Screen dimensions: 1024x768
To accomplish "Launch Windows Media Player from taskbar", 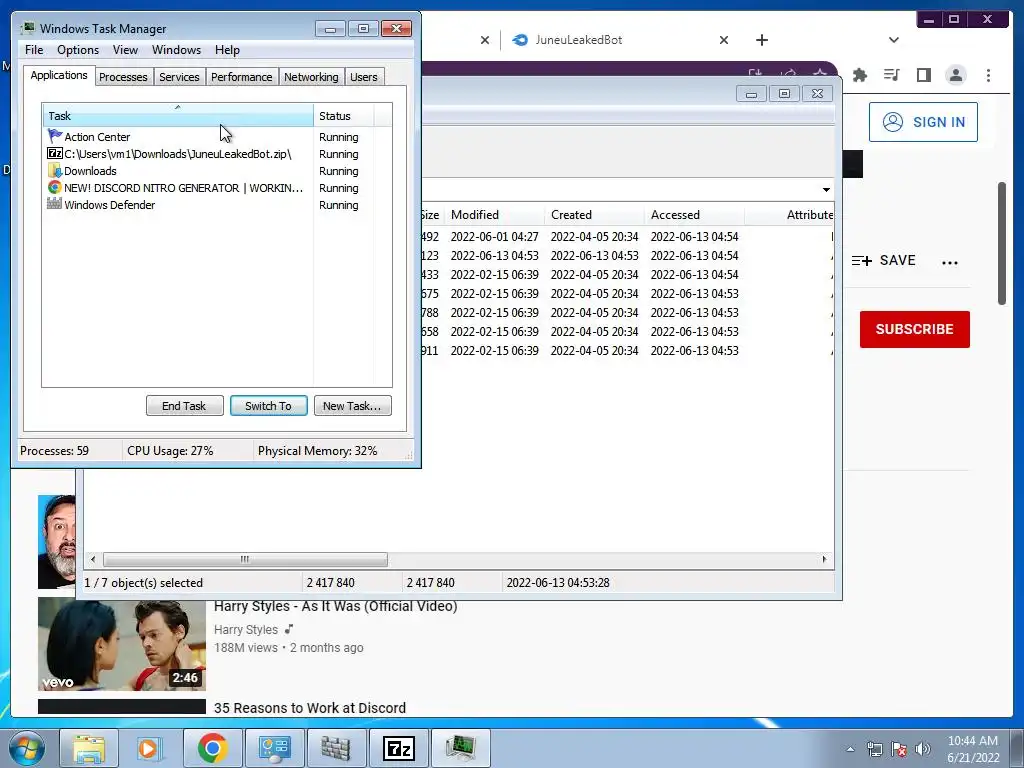I will point(150,748).
